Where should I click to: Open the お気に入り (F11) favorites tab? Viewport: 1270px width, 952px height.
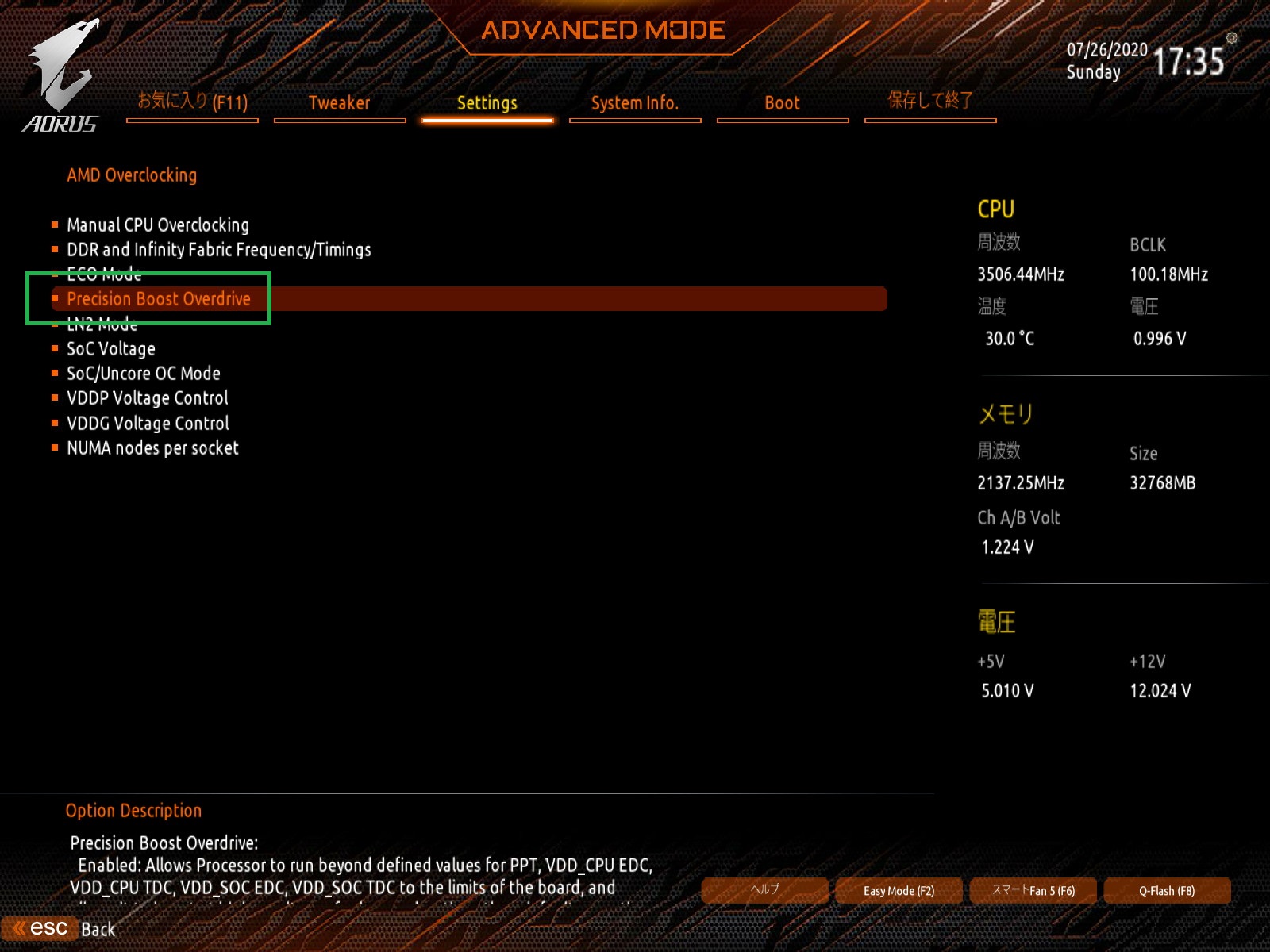[x=192, y=102]
